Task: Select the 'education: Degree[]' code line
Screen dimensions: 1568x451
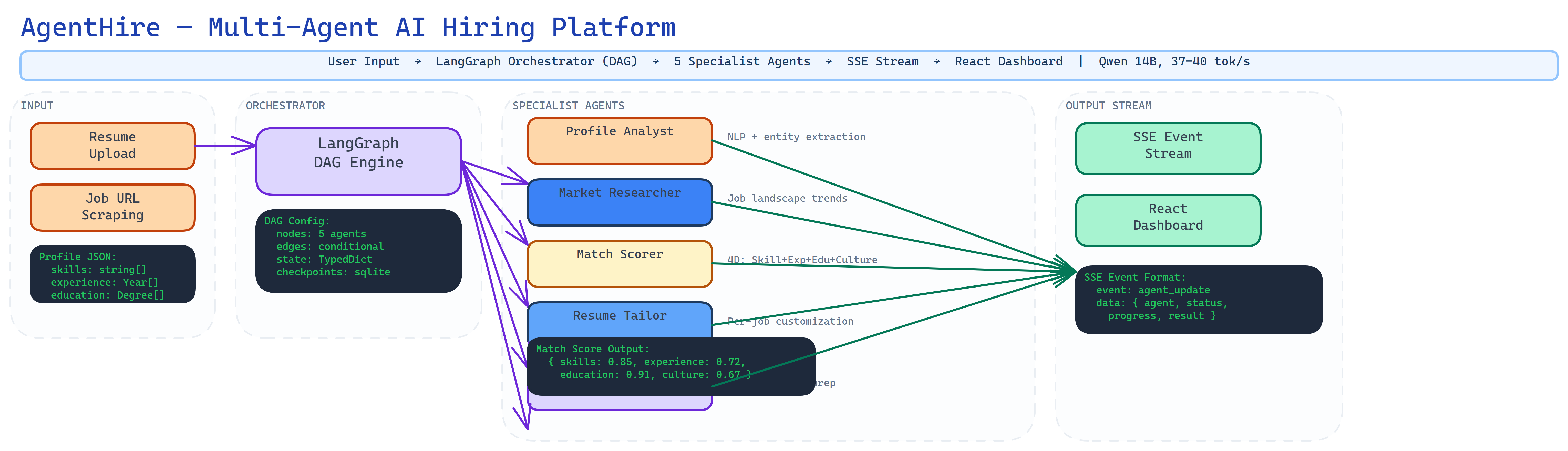Action: (108, 295)
